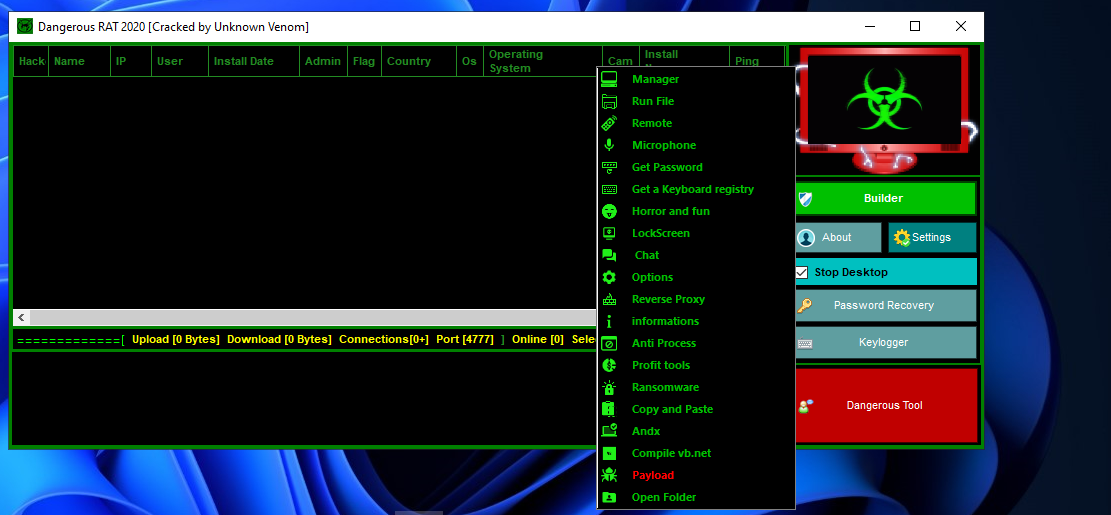This screenshot has width=1111, height=515.
Task: Click the keyboard icon on the Keylogger button
Action: [x=805, y=344]
